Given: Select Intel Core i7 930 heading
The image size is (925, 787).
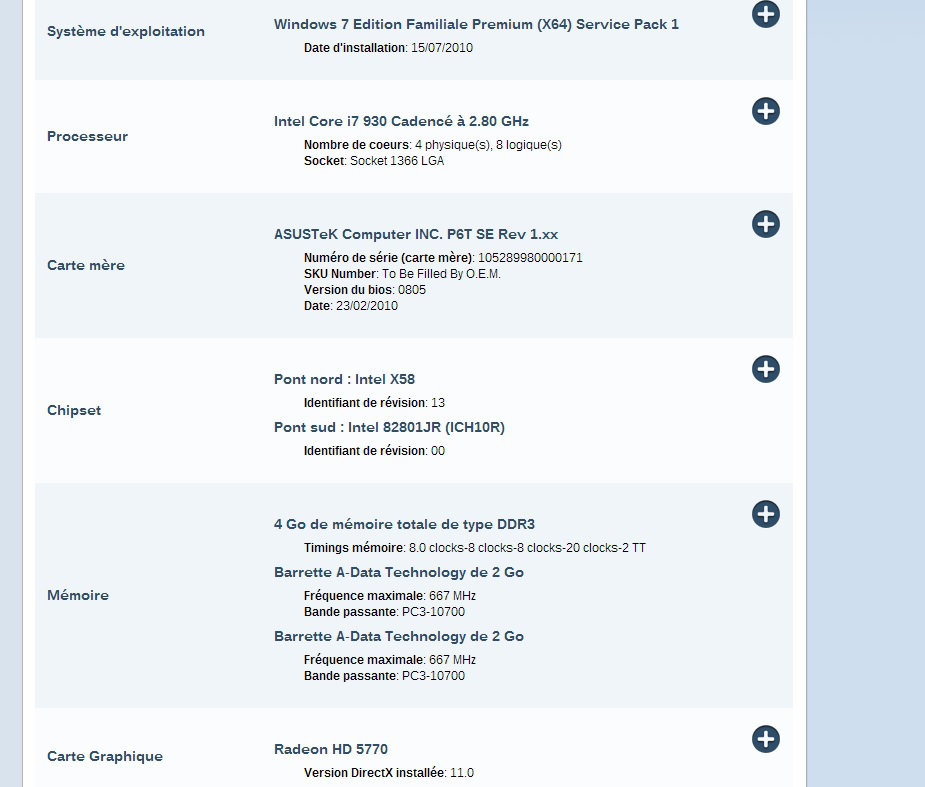Looking at the screenshot, I should pos(401,122).
